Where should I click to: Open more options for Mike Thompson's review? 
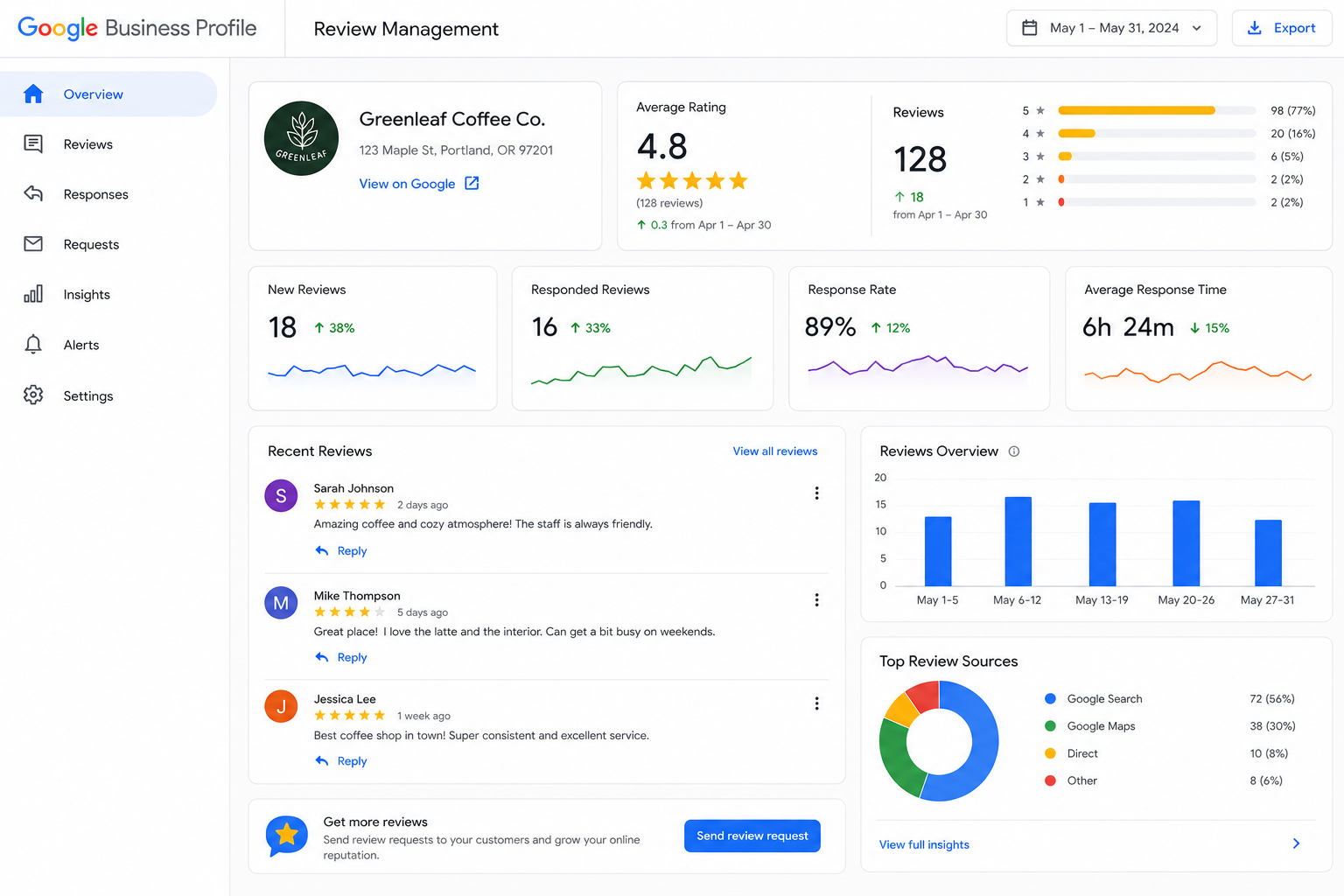816,600
